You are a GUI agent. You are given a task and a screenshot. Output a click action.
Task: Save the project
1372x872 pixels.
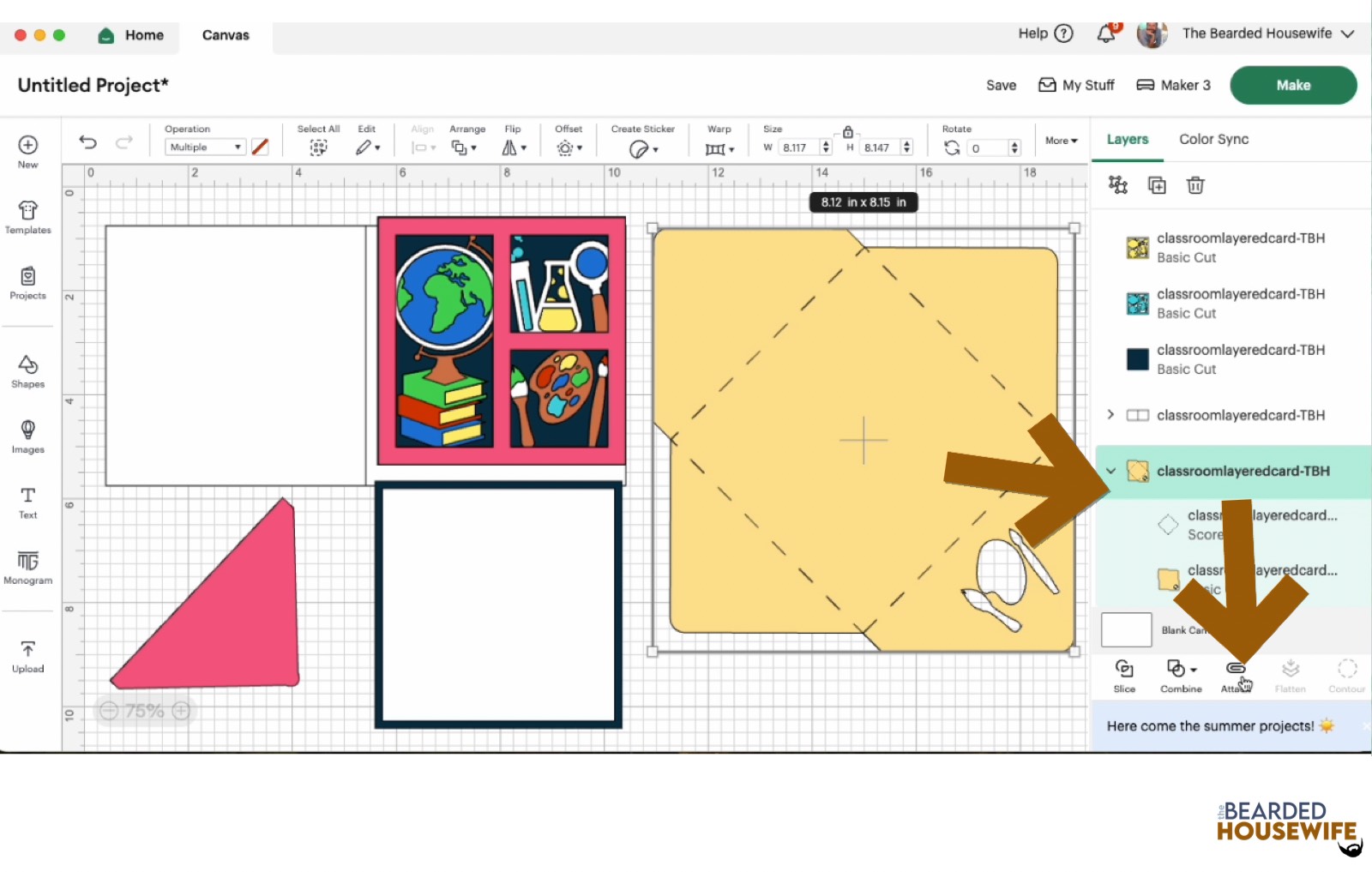coord(1001,85)
